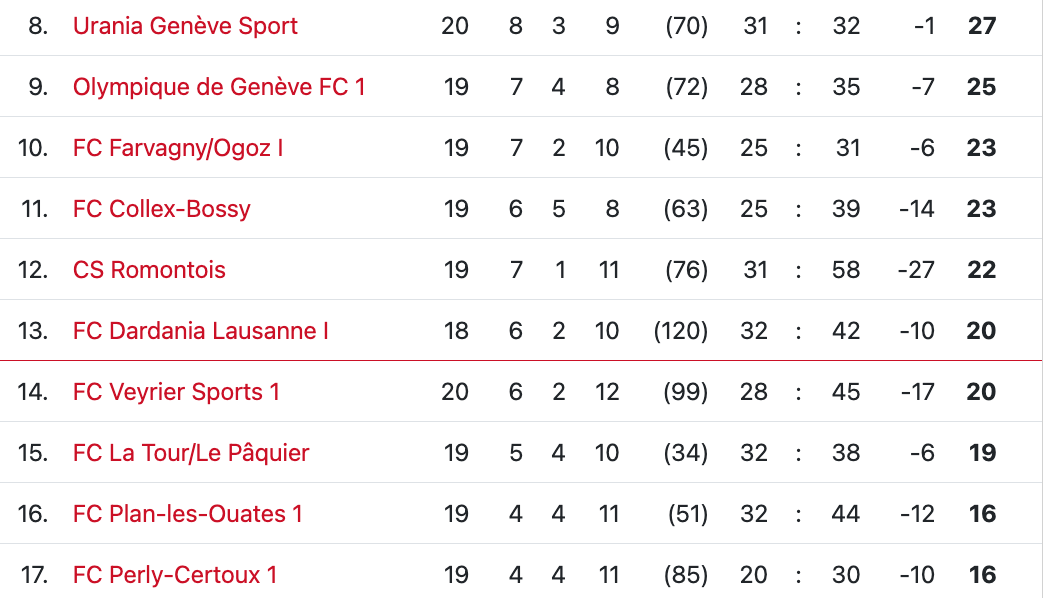The height and width of the screenshot is (598, 1044).
Task: Open FC Farvagny/Ogoz I team page
Action: (x=178, y=148)
